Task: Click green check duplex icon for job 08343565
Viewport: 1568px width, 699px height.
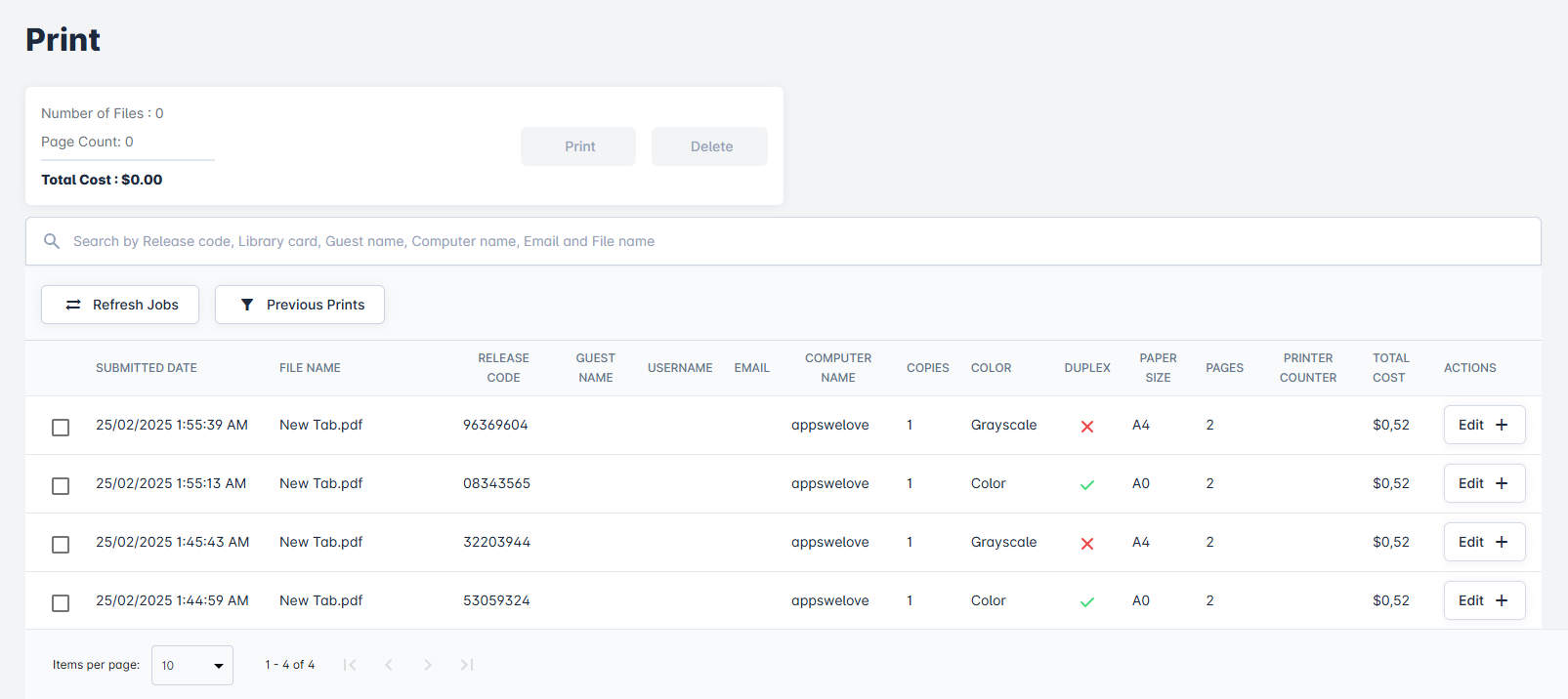Action: coord(1087,485)
